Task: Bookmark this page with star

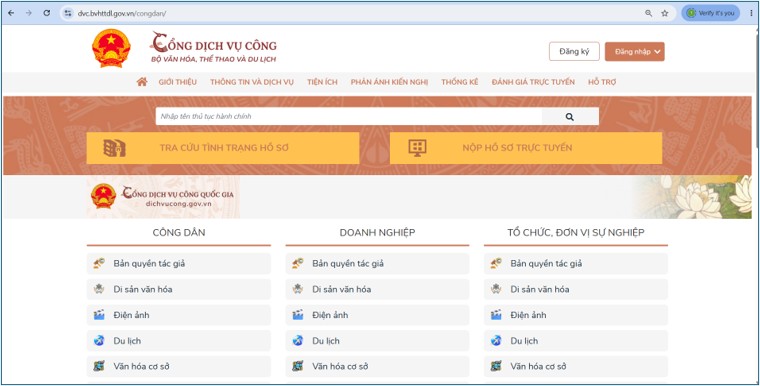Action: (x=665, y=13)
